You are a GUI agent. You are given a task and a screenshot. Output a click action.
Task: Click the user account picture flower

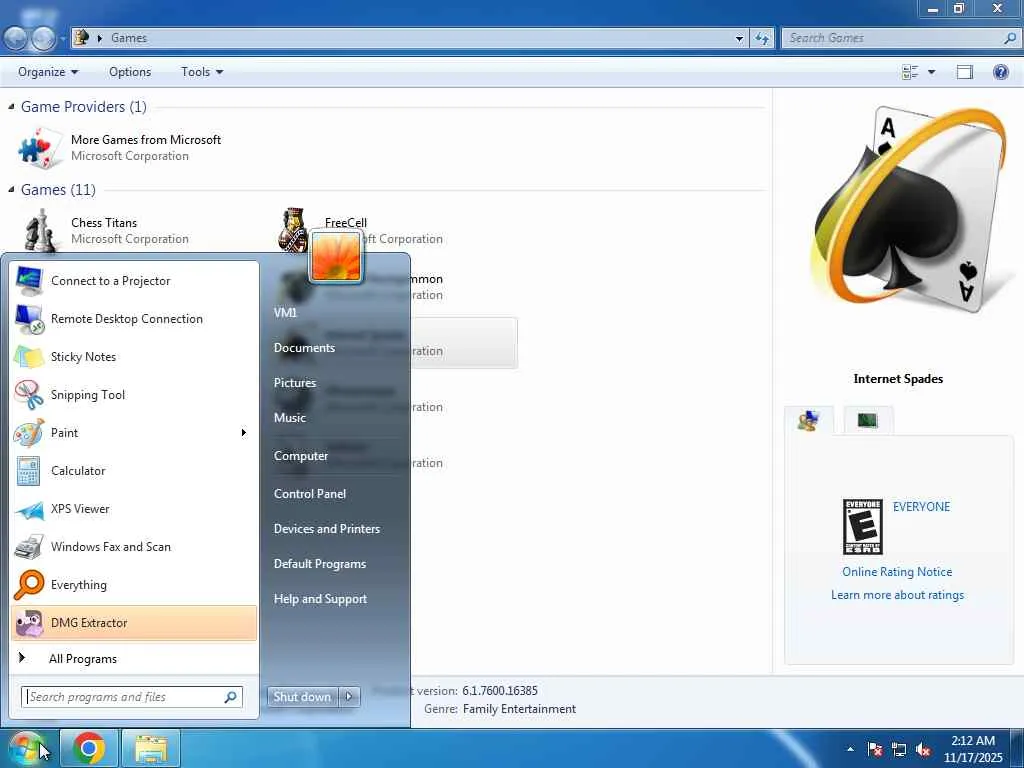pos(336,257)
